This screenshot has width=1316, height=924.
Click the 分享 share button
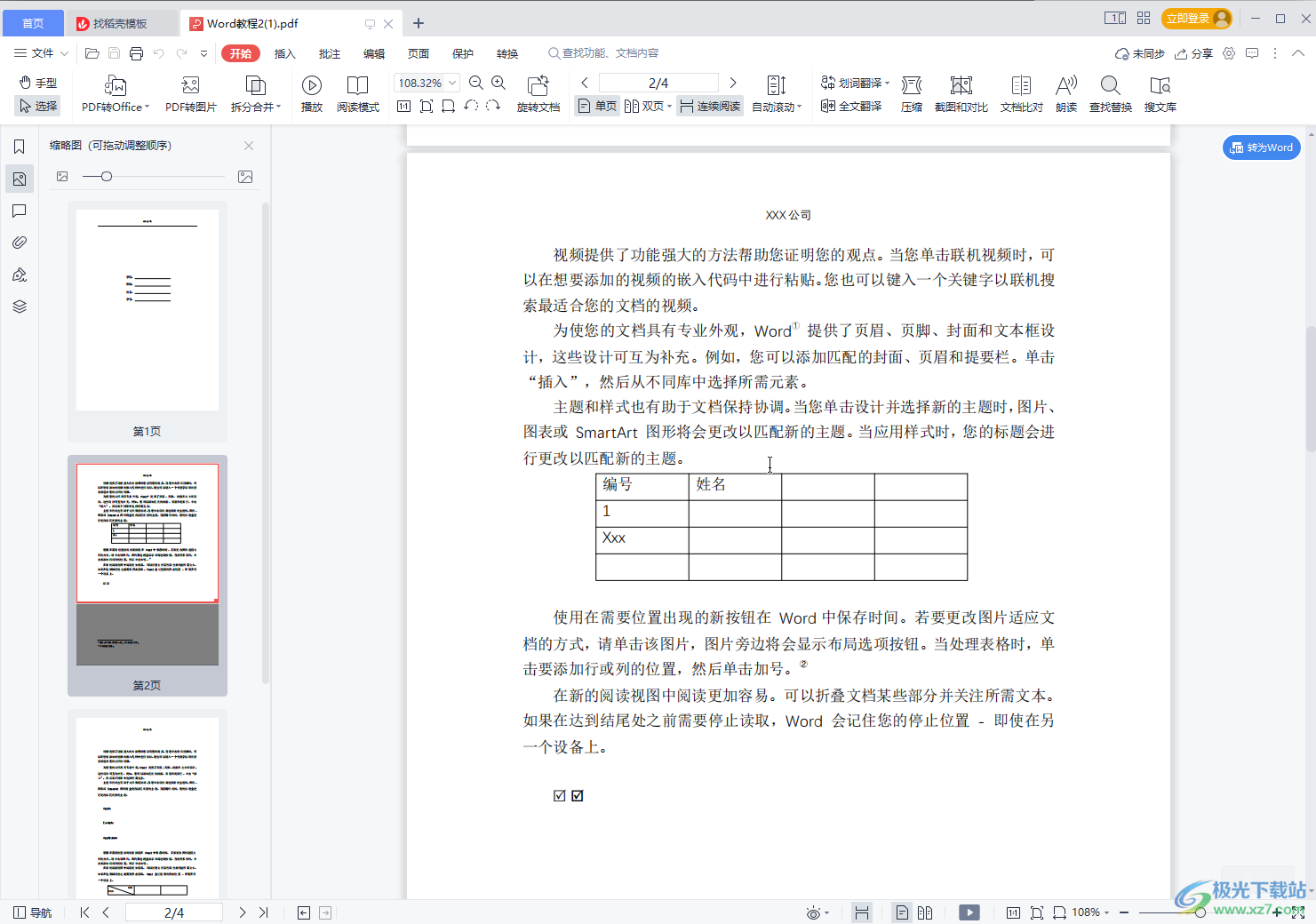pos(1193,53)
